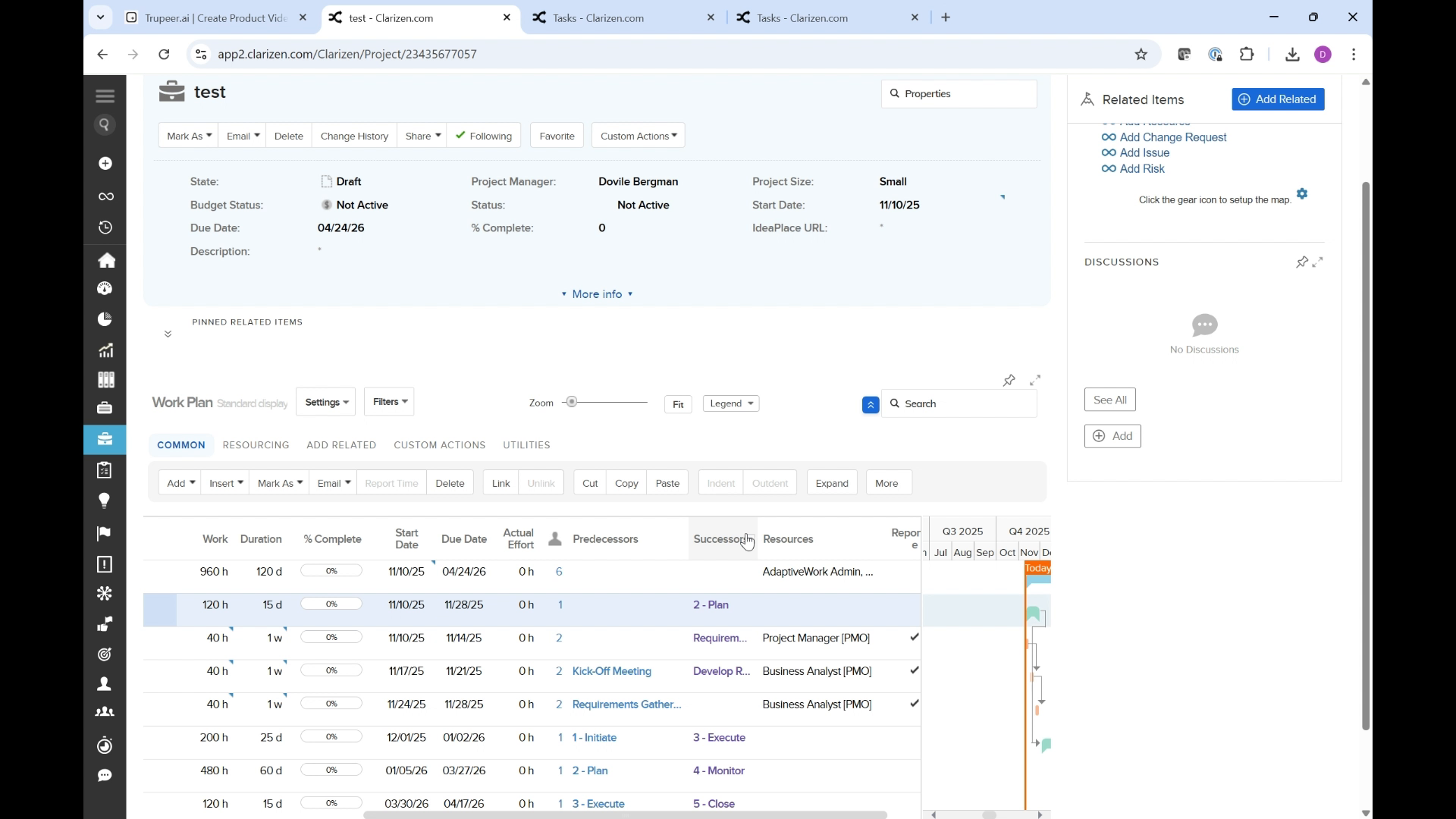
Task: Open the Requirements Gather task link
Action: (x=626, y=704)
